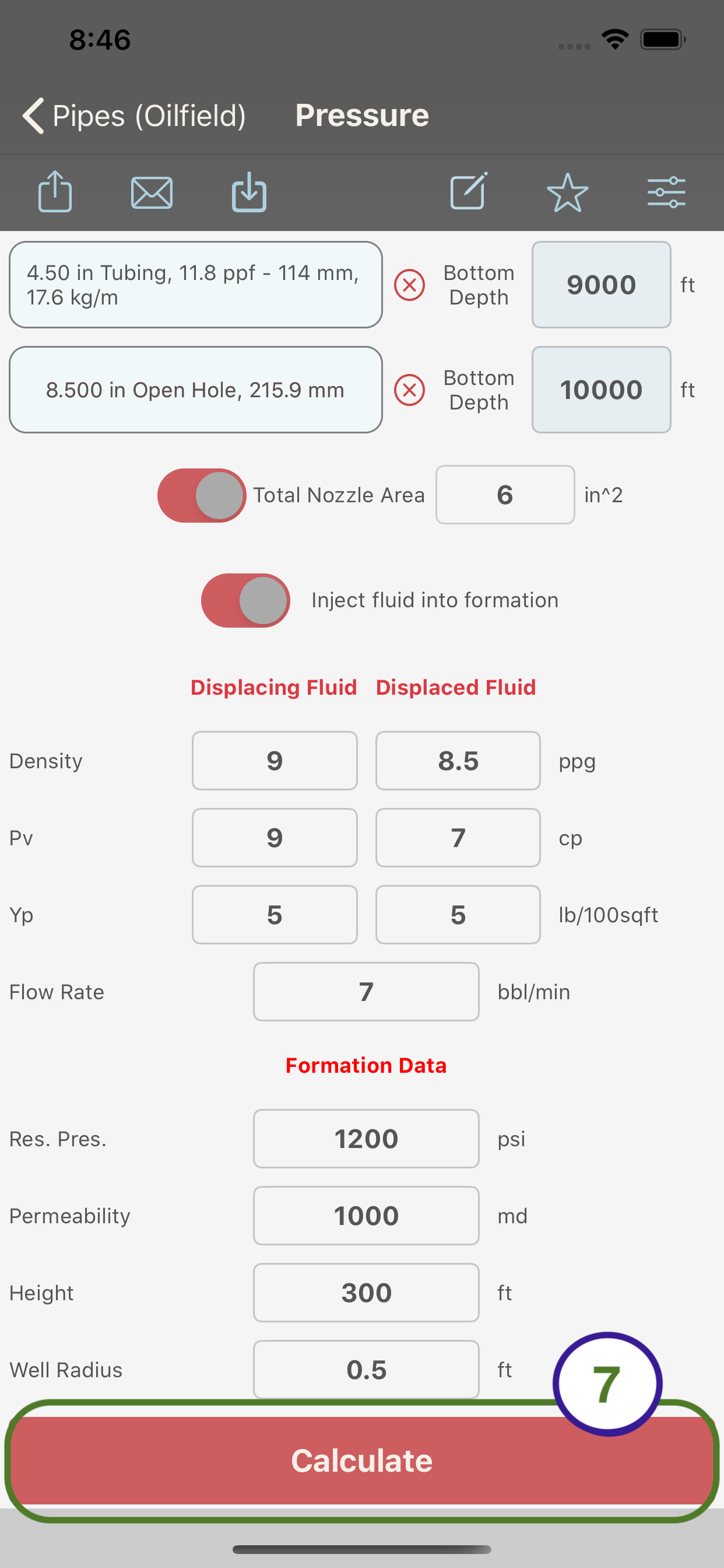Tap the share icon in the toolbar
724x1568 pixels.
point(55,192)
